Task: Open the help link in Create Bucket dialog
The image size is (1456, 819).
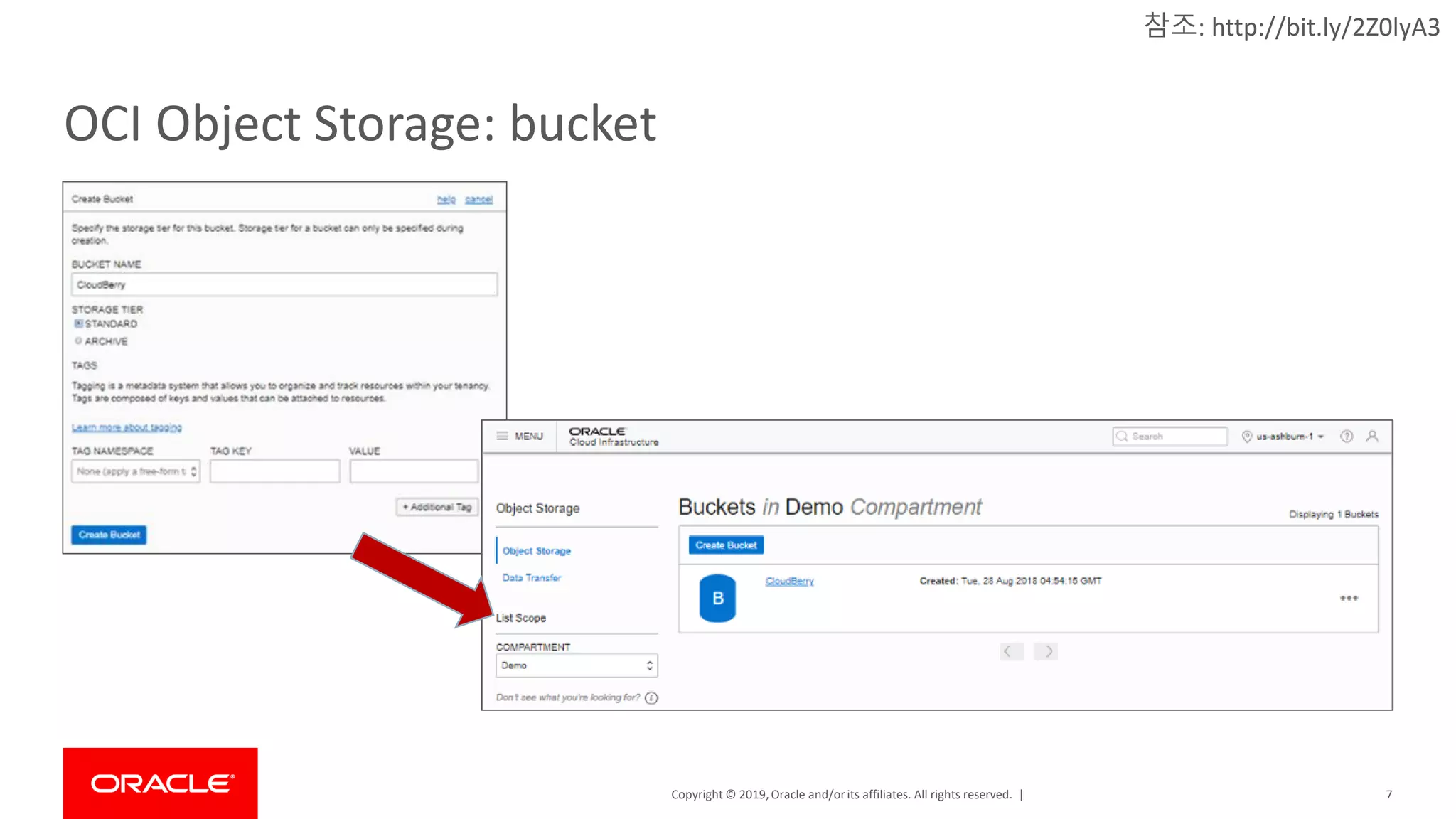Action: [x=446, y=200]
